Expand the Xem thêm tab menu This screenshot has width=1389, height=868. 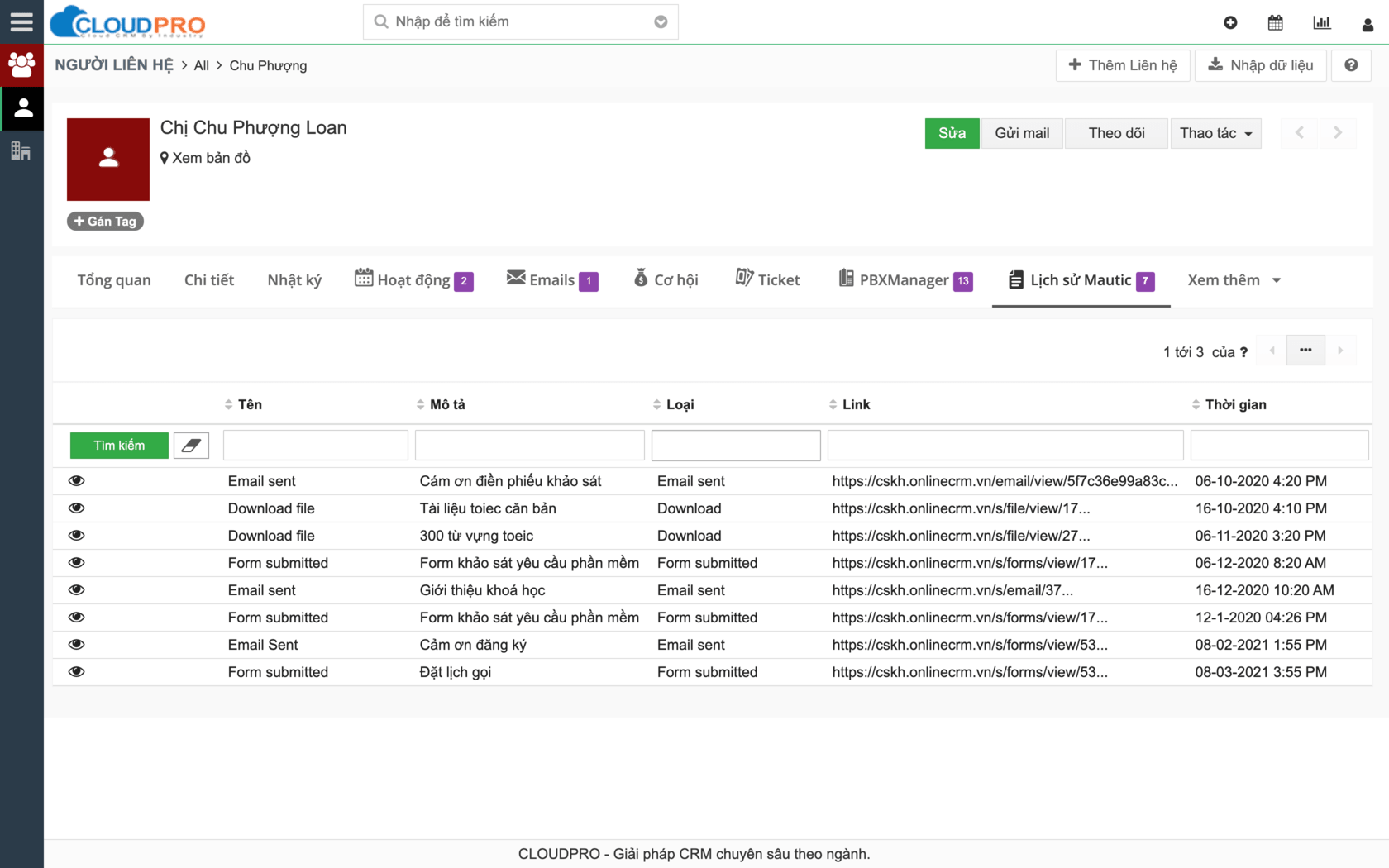click(x=1234, y=280)
